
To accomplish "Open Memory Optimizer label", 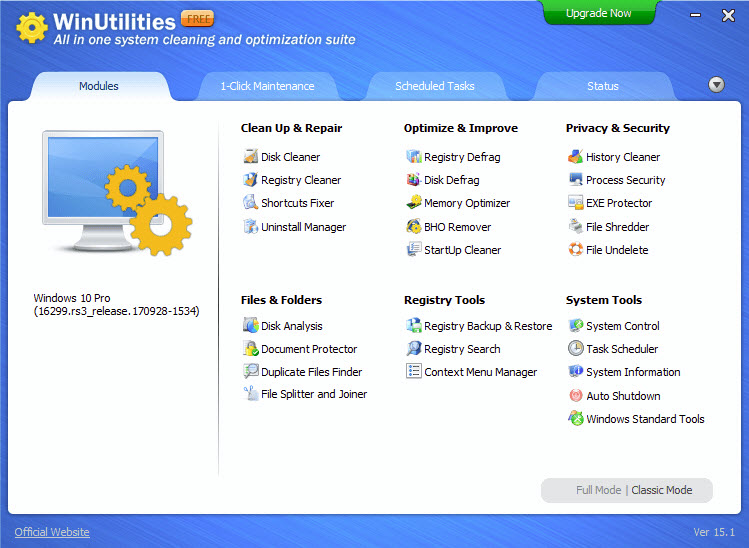I will coord(467,203).
